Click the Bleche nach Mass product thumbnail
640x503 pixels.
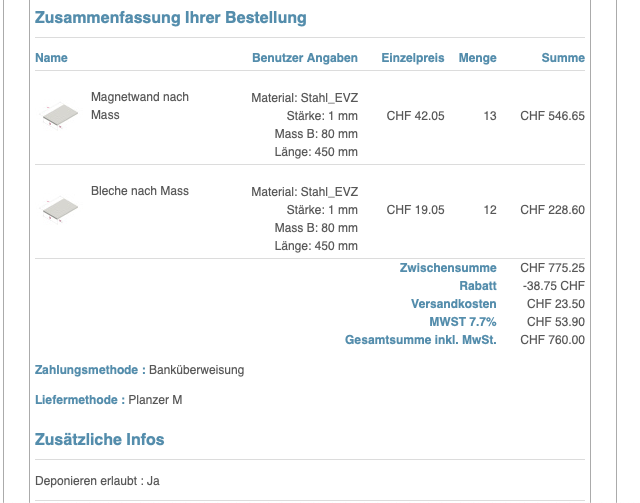coord(60,210)
